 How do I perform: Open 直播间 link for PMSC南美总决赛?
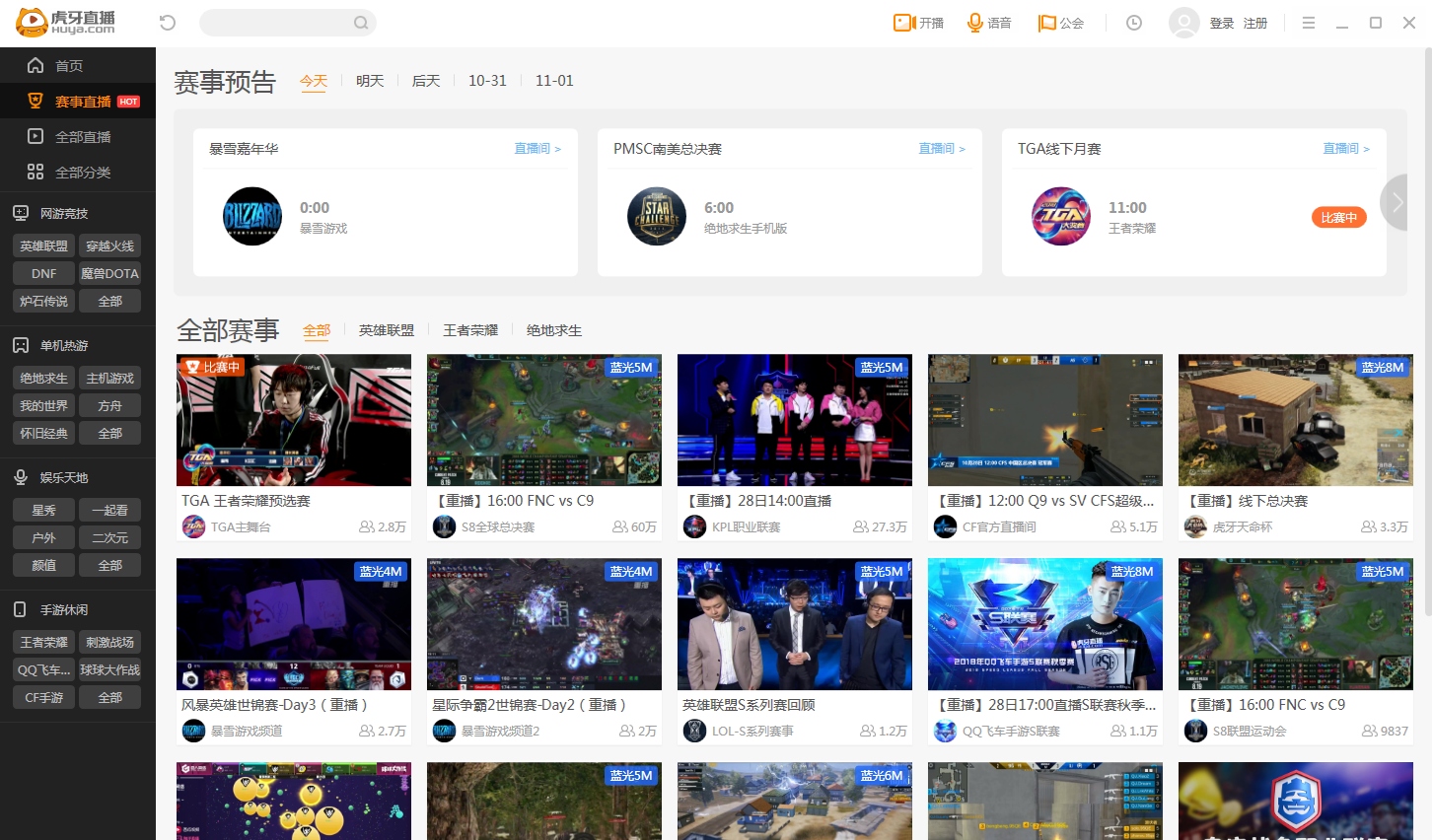[x=942, y=149]
